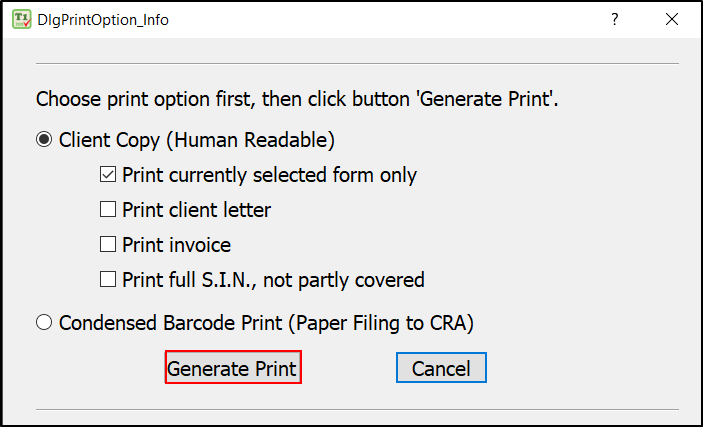Enable the Print client letter checkbox
This screenshot has height=427, width=703.
pyautogui.click(x=108, y=209)
